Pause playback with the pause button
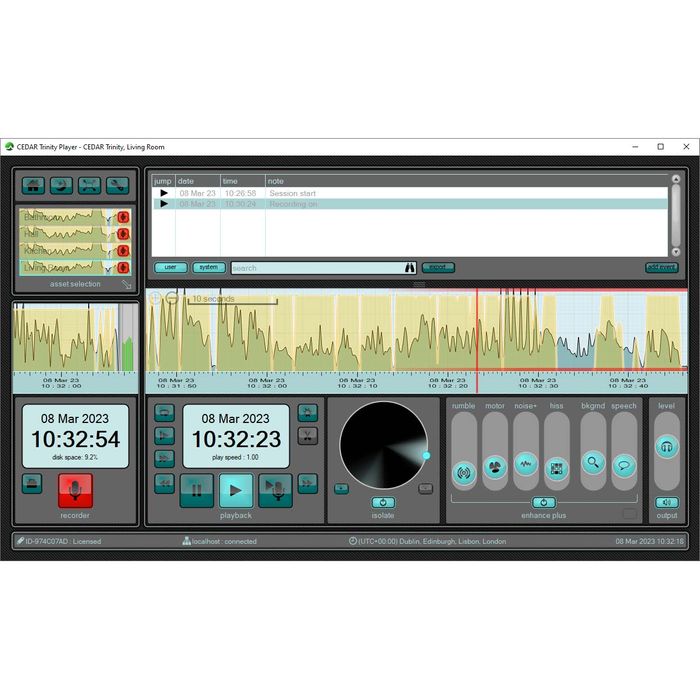This screenshot has width=700, height=700. [196, 489]
